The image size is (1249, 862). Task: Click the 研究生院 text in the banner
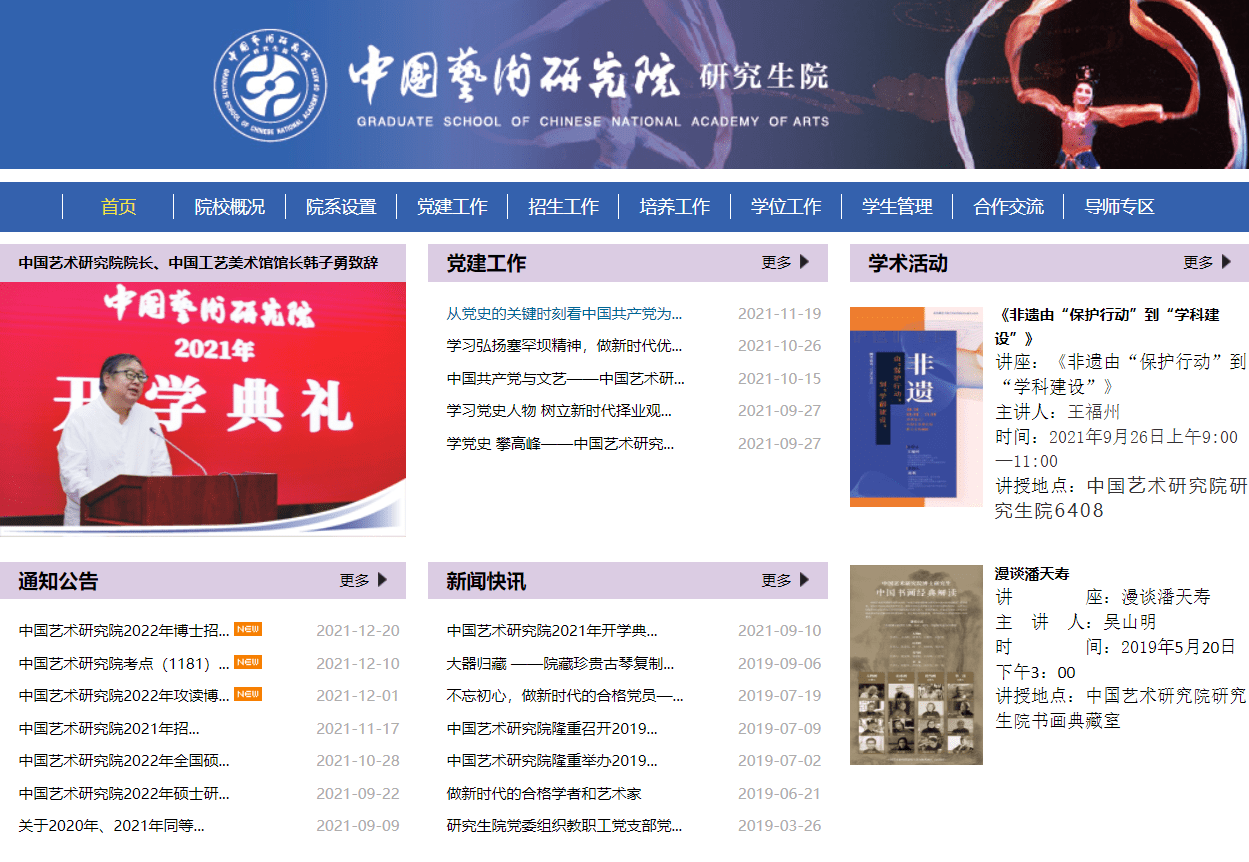(764, 76)
